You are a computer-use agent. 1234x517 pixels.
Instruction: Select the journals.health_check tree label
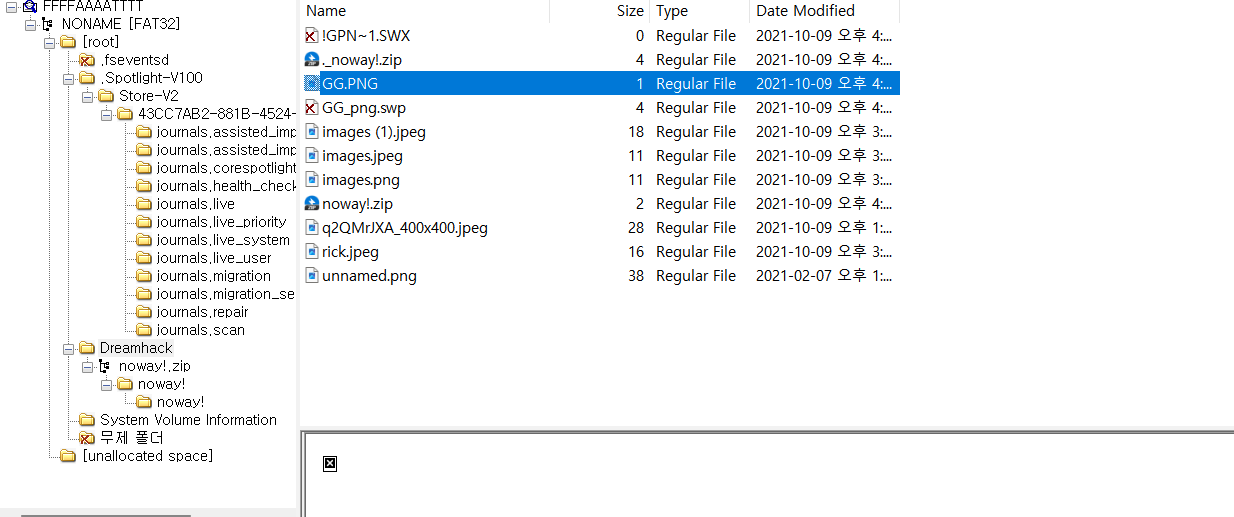(x=226, y=186)
